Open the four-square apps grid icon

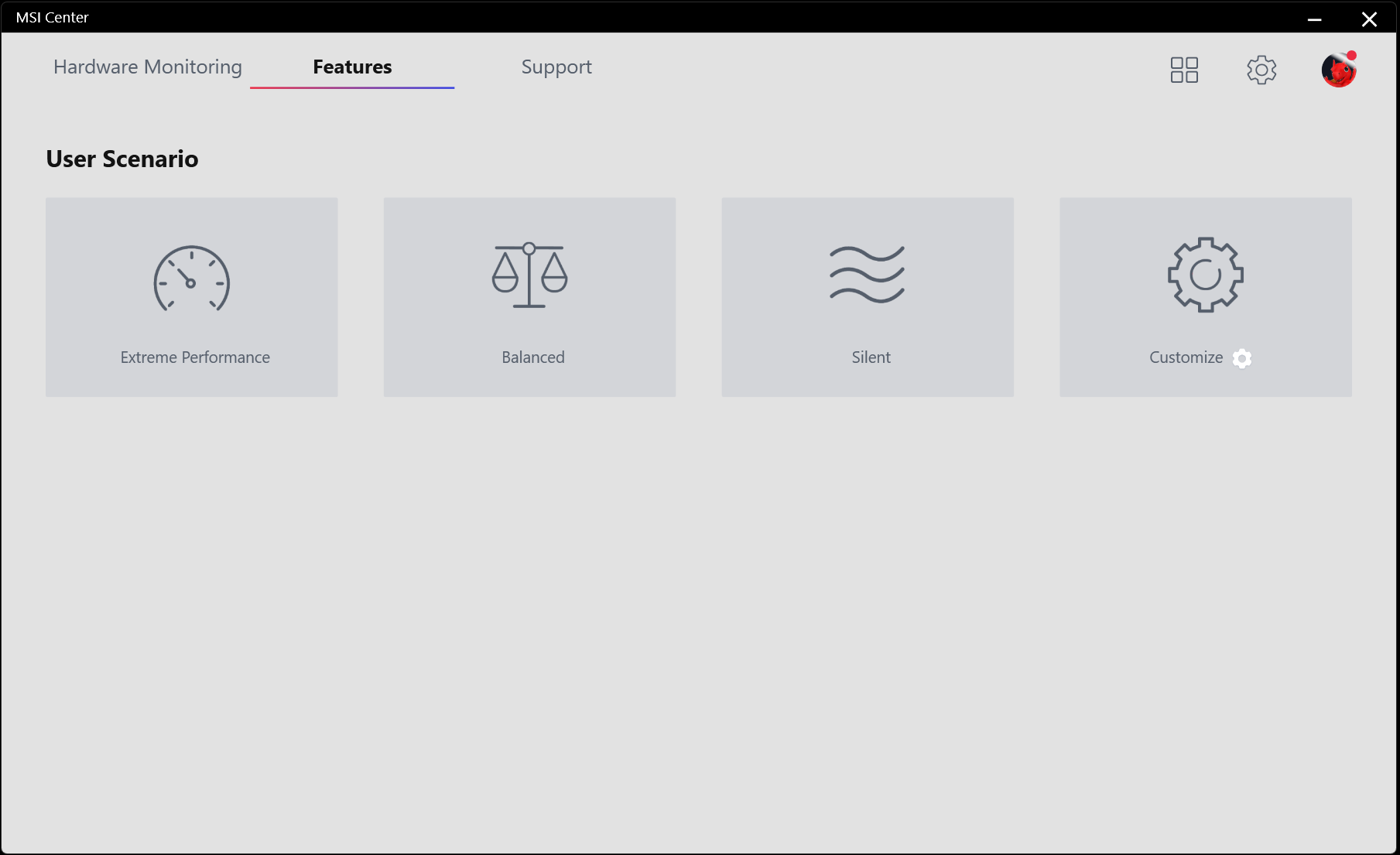[x=1183, y=70]
